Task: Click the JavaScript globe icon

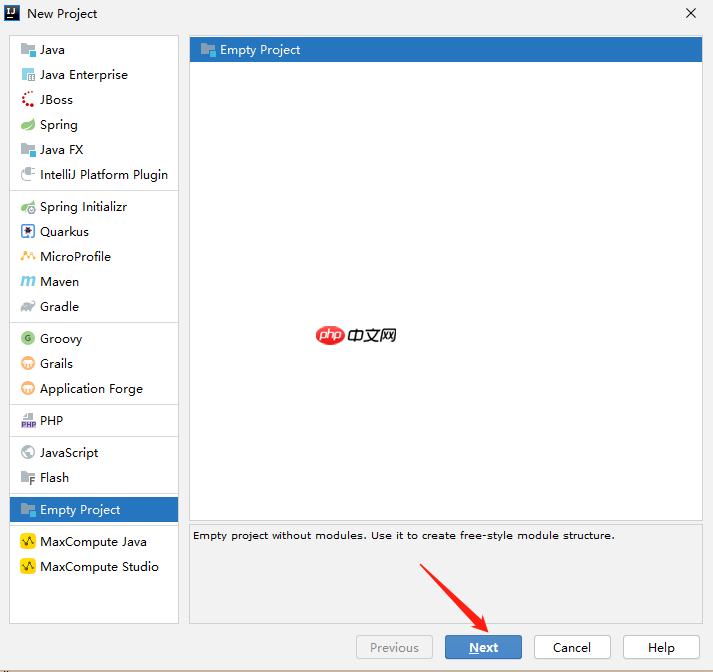Action: click(28, 452)
